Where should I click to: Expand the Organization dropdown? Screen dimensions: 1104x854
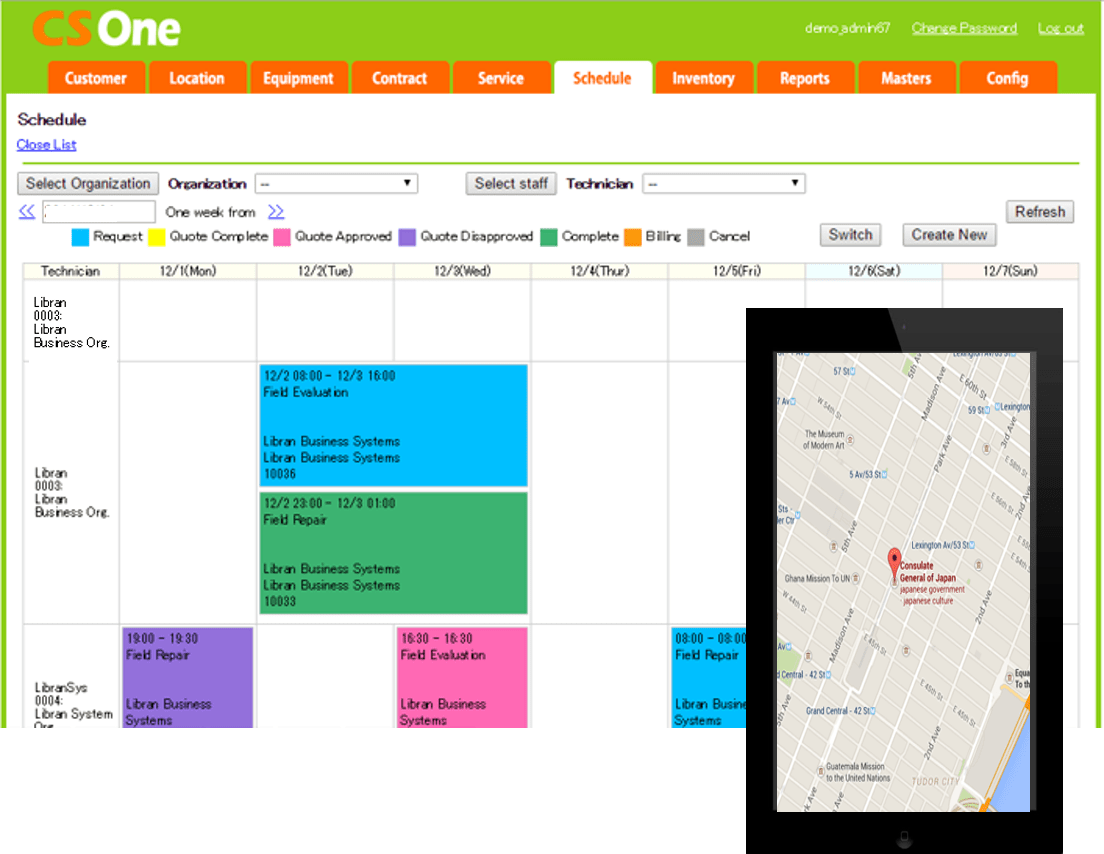tap(337, 184)
